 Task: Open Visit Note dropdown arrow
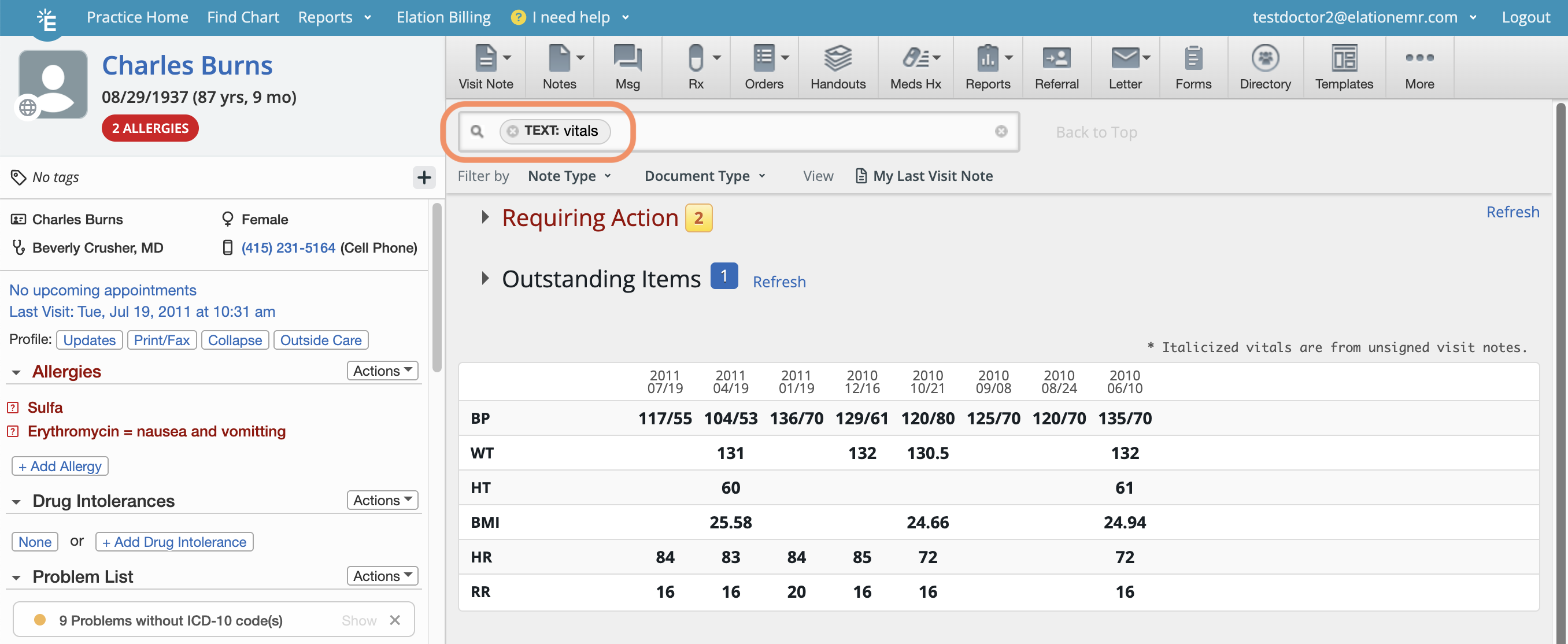[x=506, y=58]
